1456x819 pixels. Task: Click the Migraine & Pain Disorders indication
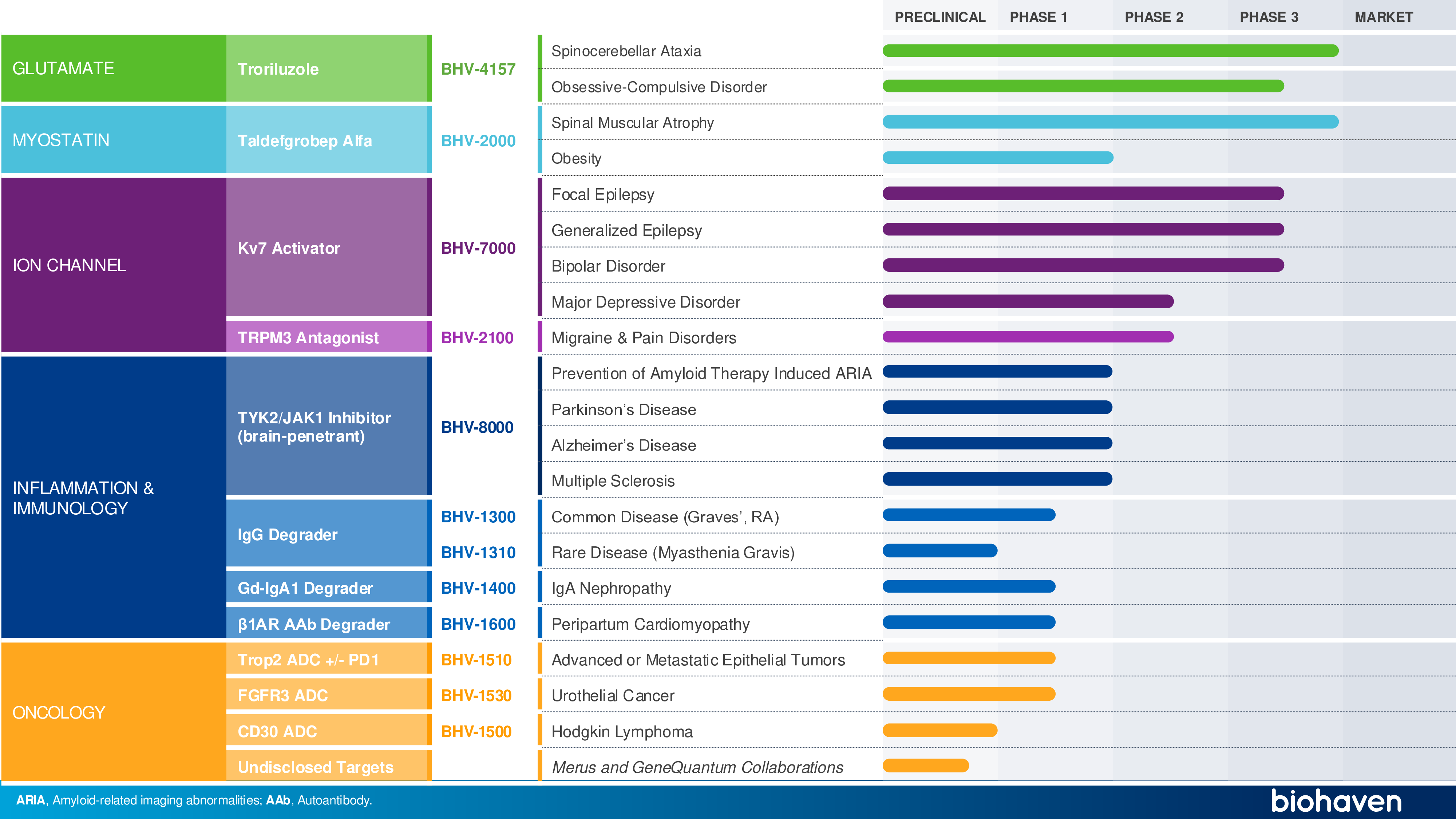click(644, 337)
